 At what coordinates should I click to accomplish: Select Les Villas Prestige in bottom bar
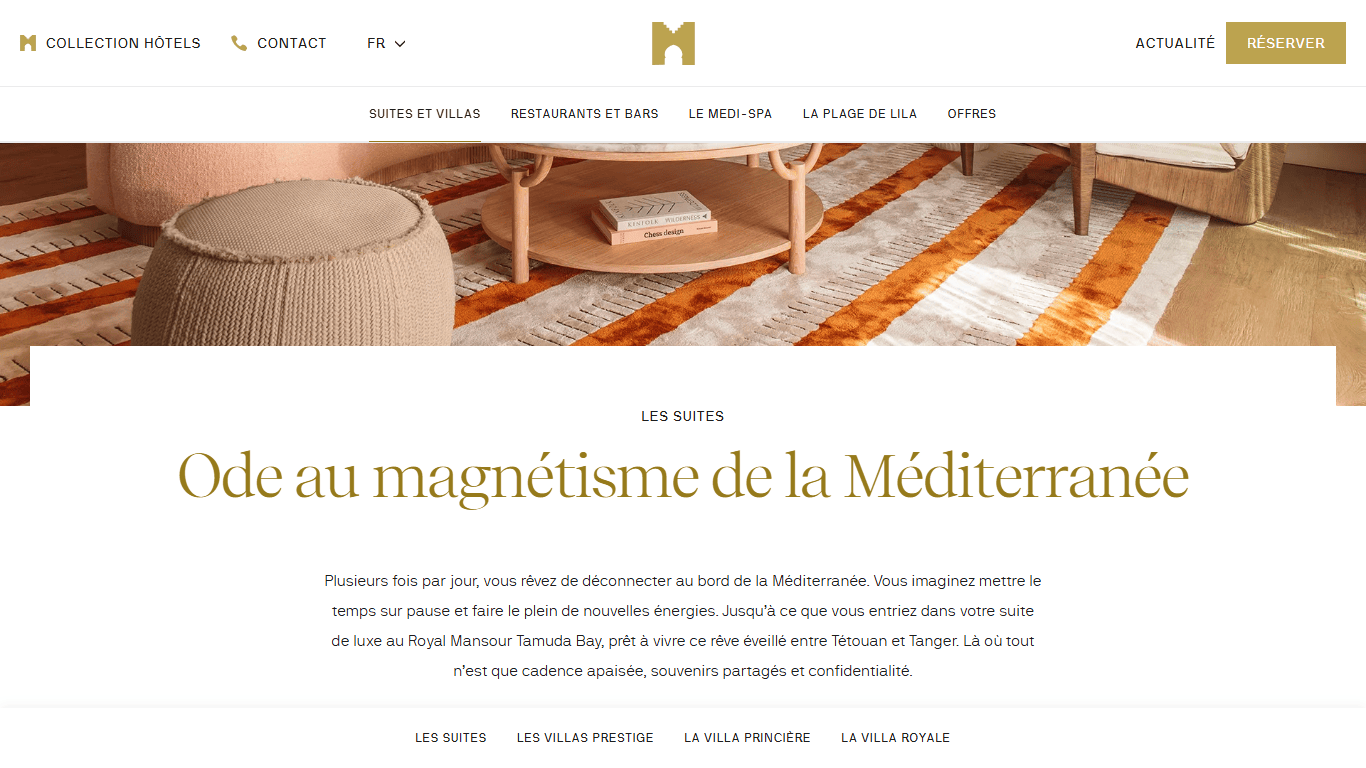pyautogui.click(x=585, y=738)
